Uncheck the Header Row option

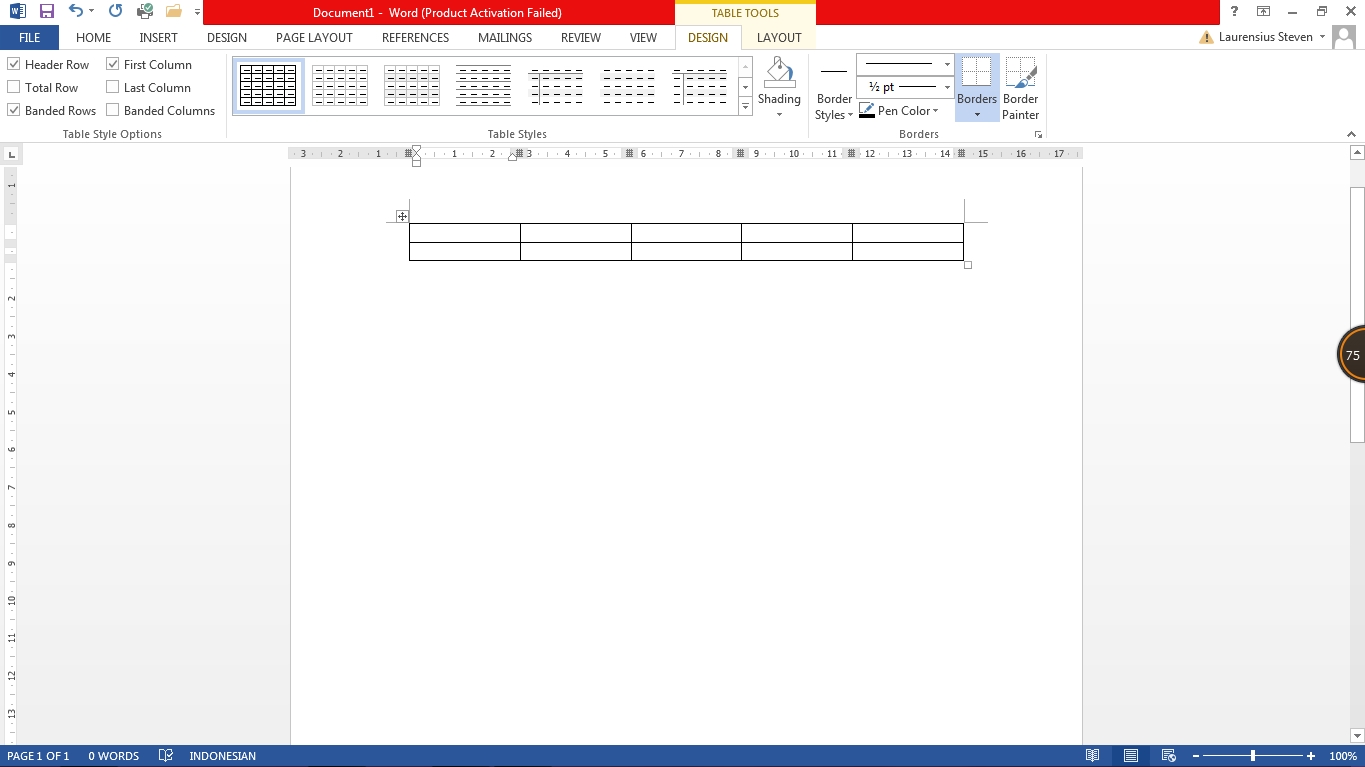(x=13, y=63)
